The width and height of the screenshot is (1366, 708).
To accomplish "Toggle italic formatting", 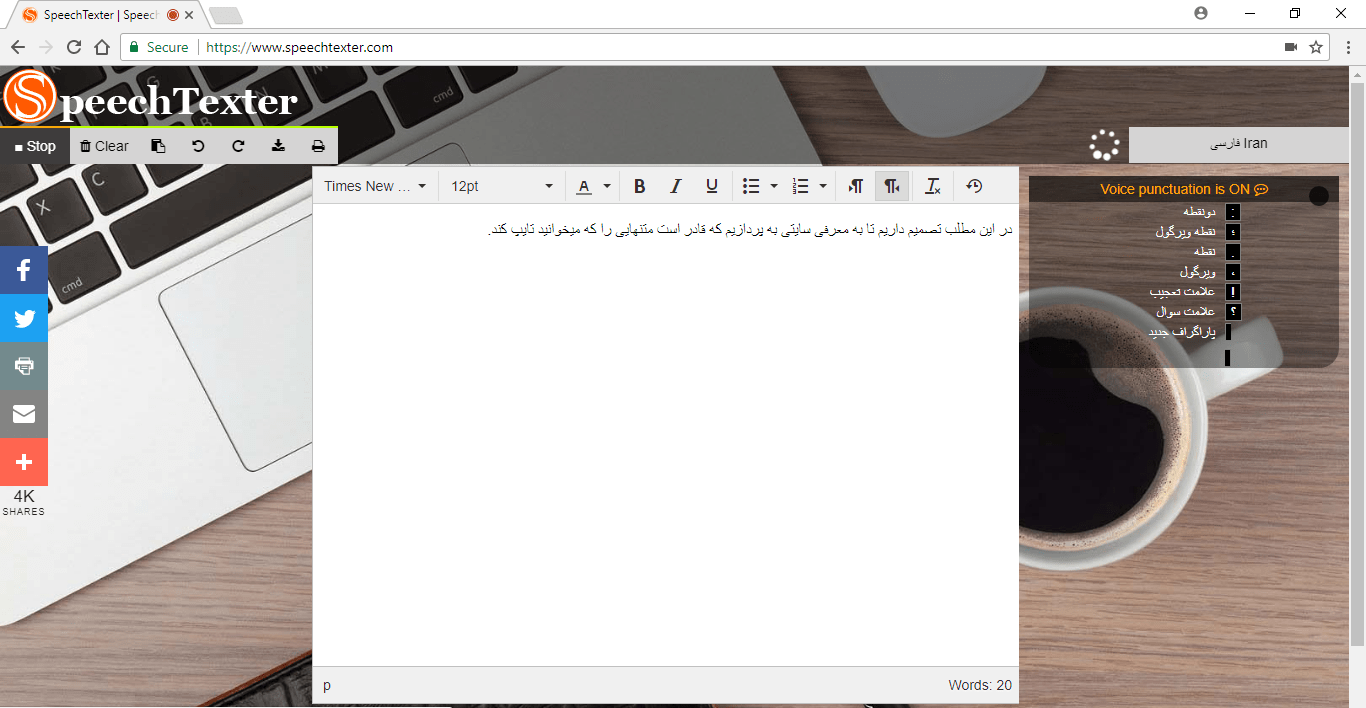I will tap(676, 186).
